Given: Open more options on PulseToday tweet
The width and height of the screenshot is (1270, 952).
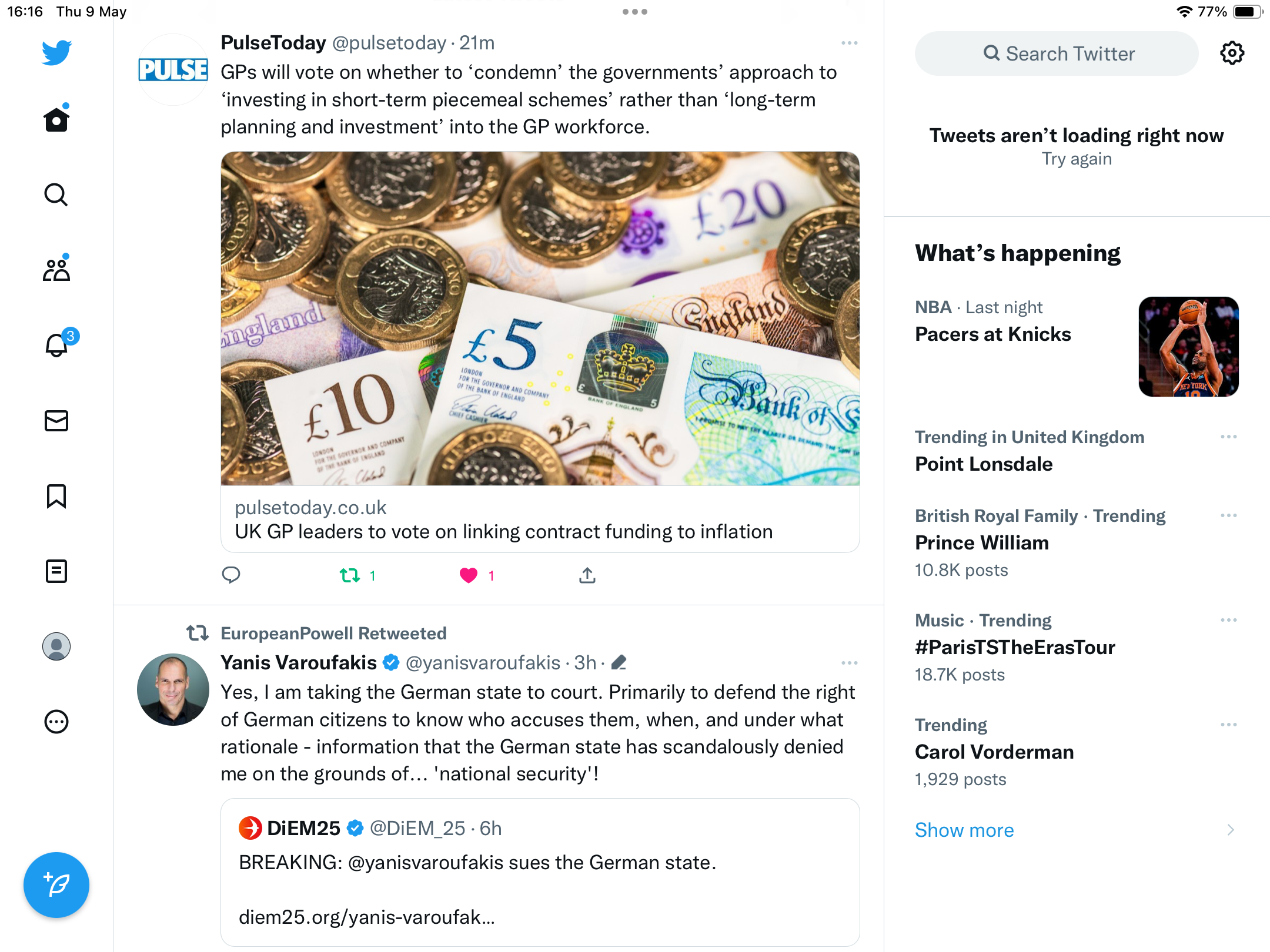Looking at the screenshot, I should point(849,43).
